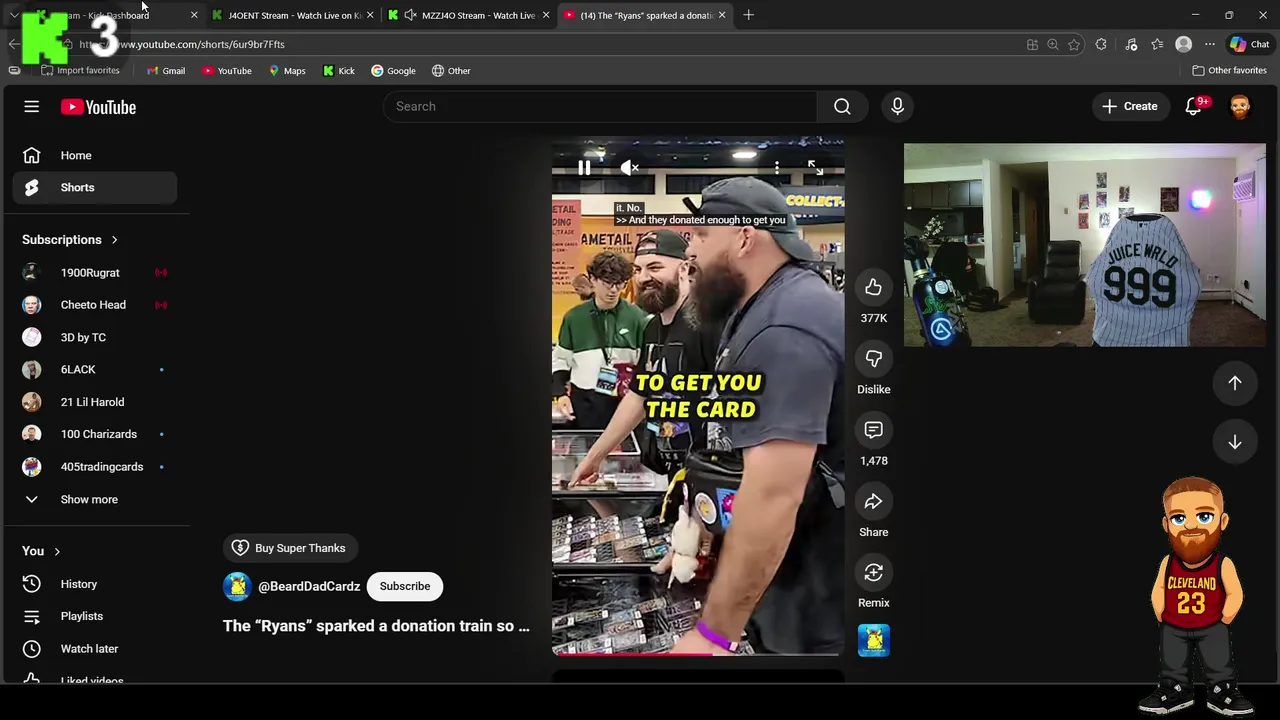
Task: Open the Kick bookmark
Action: pos(338,71)
